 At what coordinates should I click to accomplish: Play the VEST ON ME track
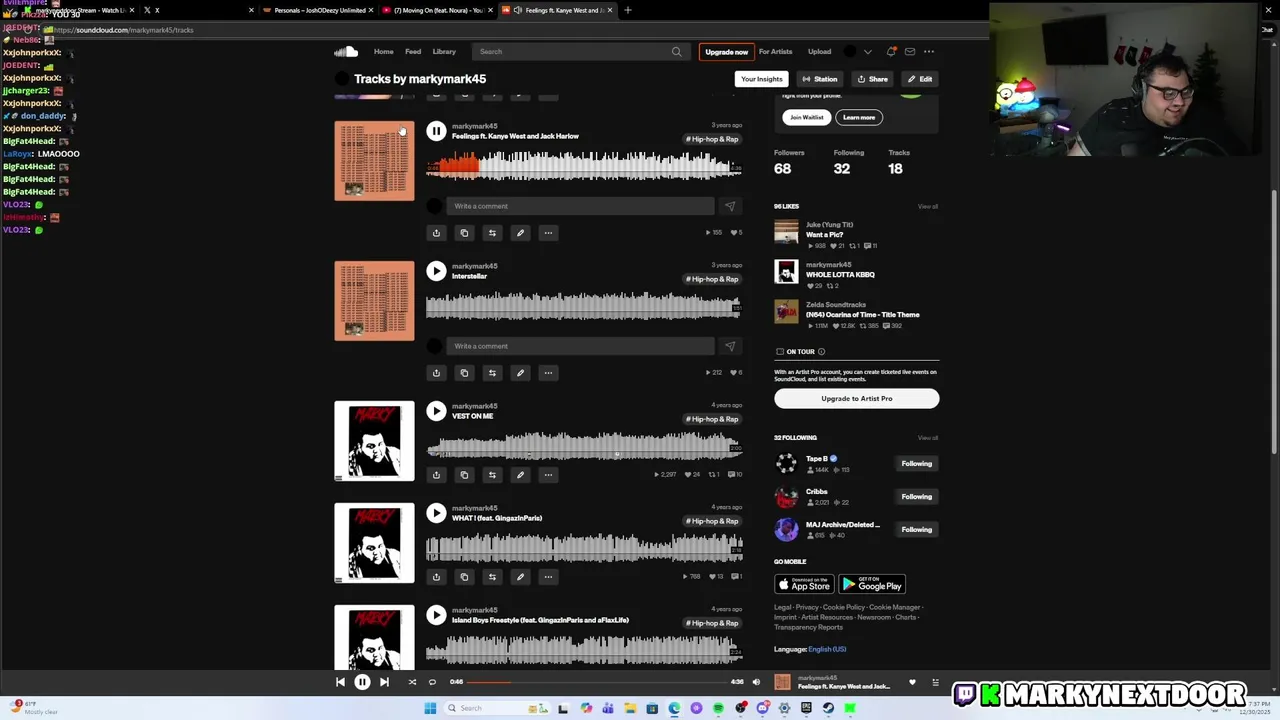click(x=436, y=411)
